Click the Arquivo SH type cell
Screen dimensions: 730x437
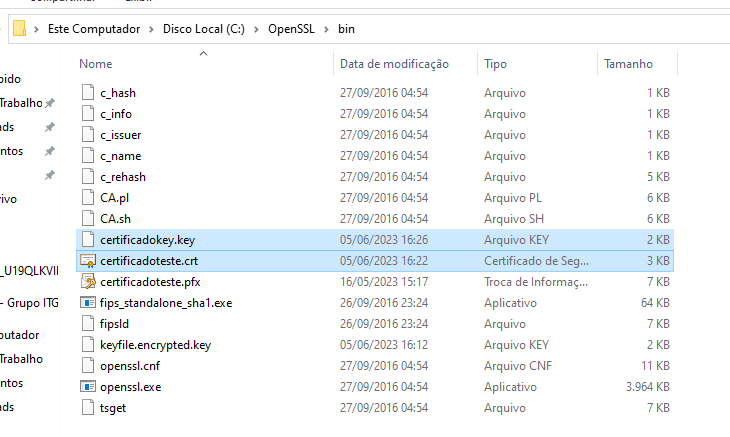(514, 219)
